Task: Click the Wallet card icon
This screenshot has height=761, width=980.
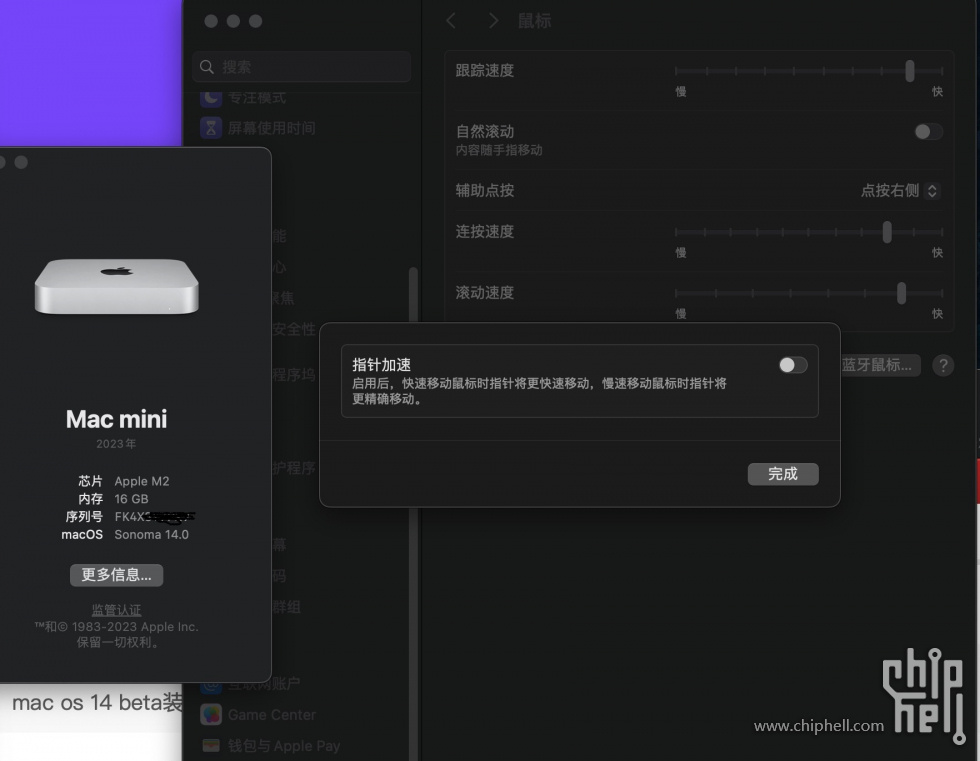Action: (x=211, y=745)
